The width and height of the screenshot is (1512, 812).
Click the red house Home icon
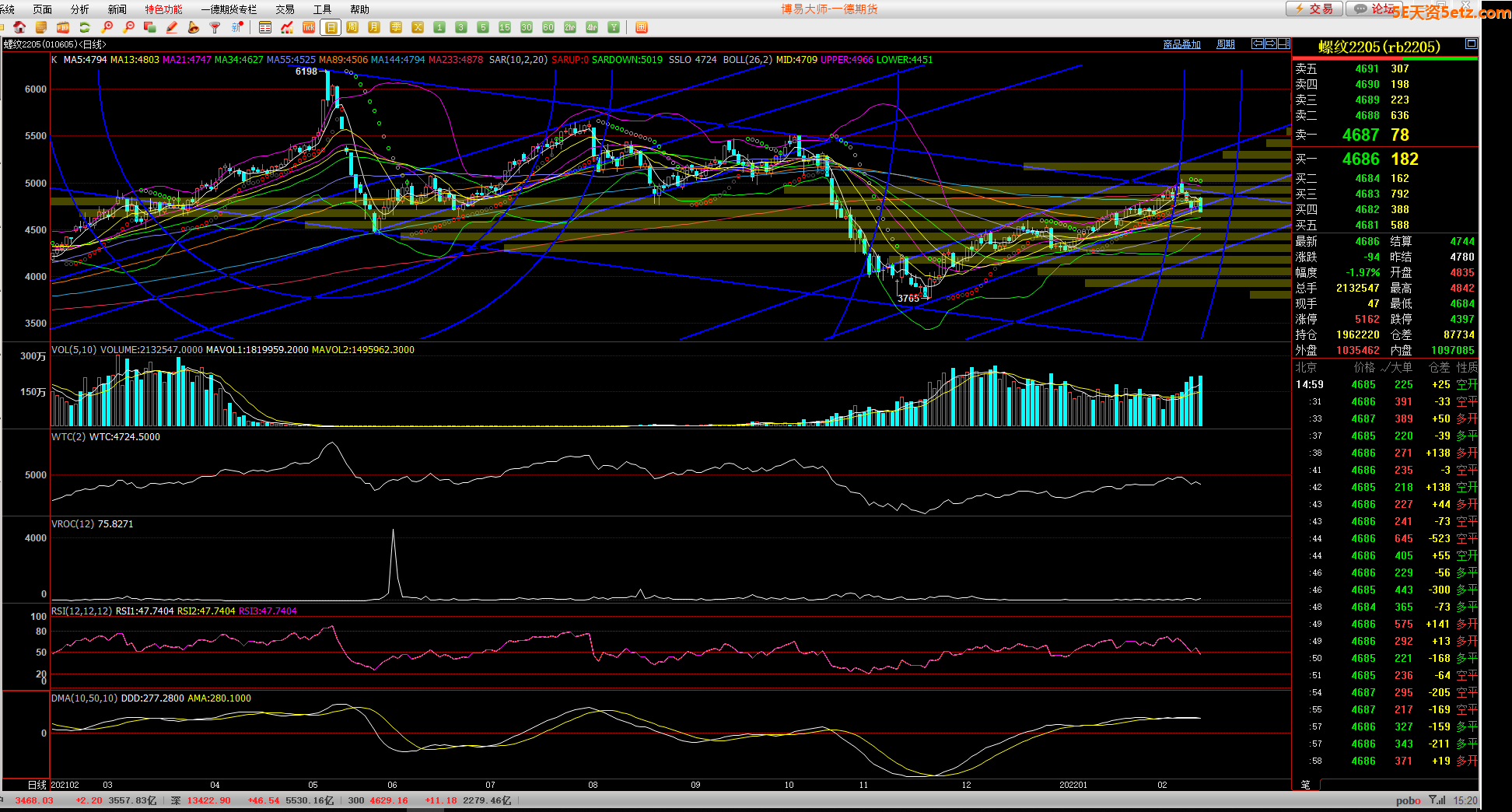coord(19,27)
